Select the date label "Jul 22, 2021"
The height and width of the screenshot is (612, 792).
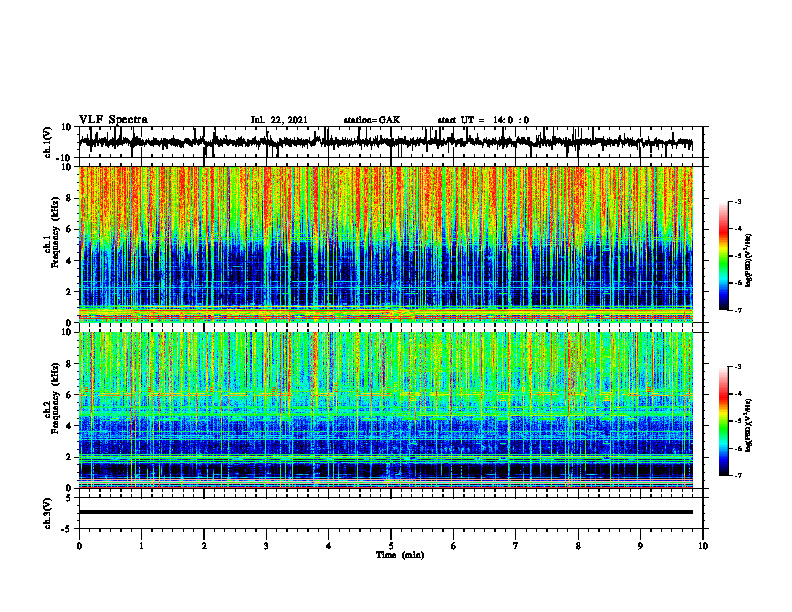click(x=279, y=120)
